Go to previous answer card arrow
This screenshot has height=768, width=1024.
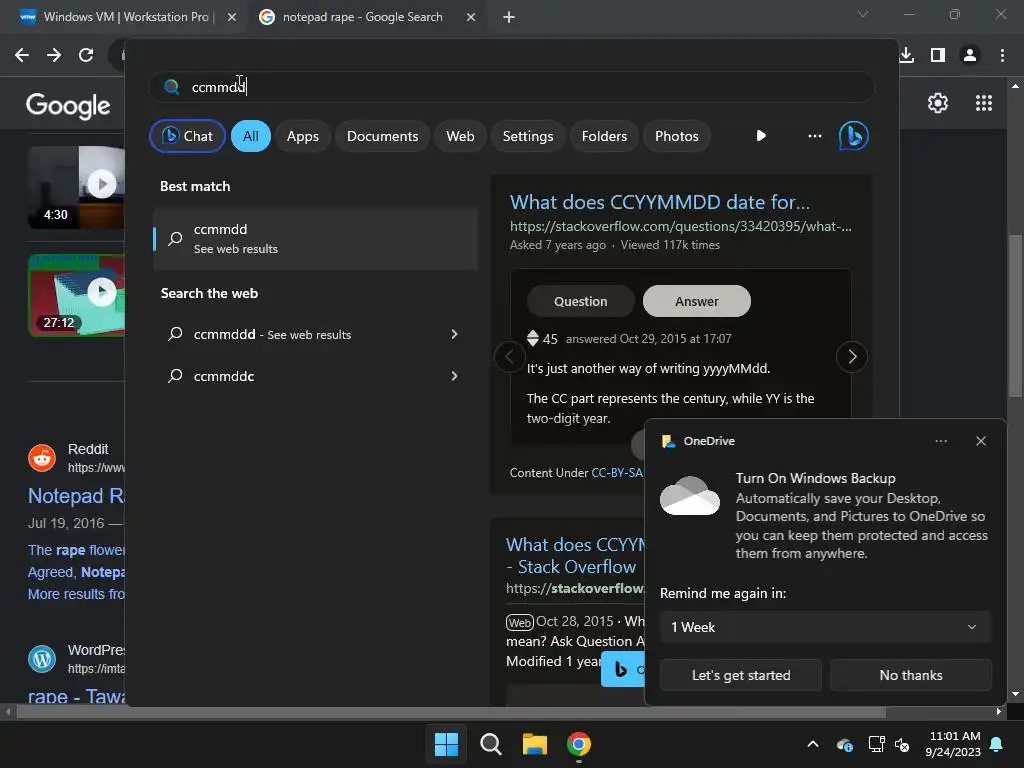tap(509, 357)
